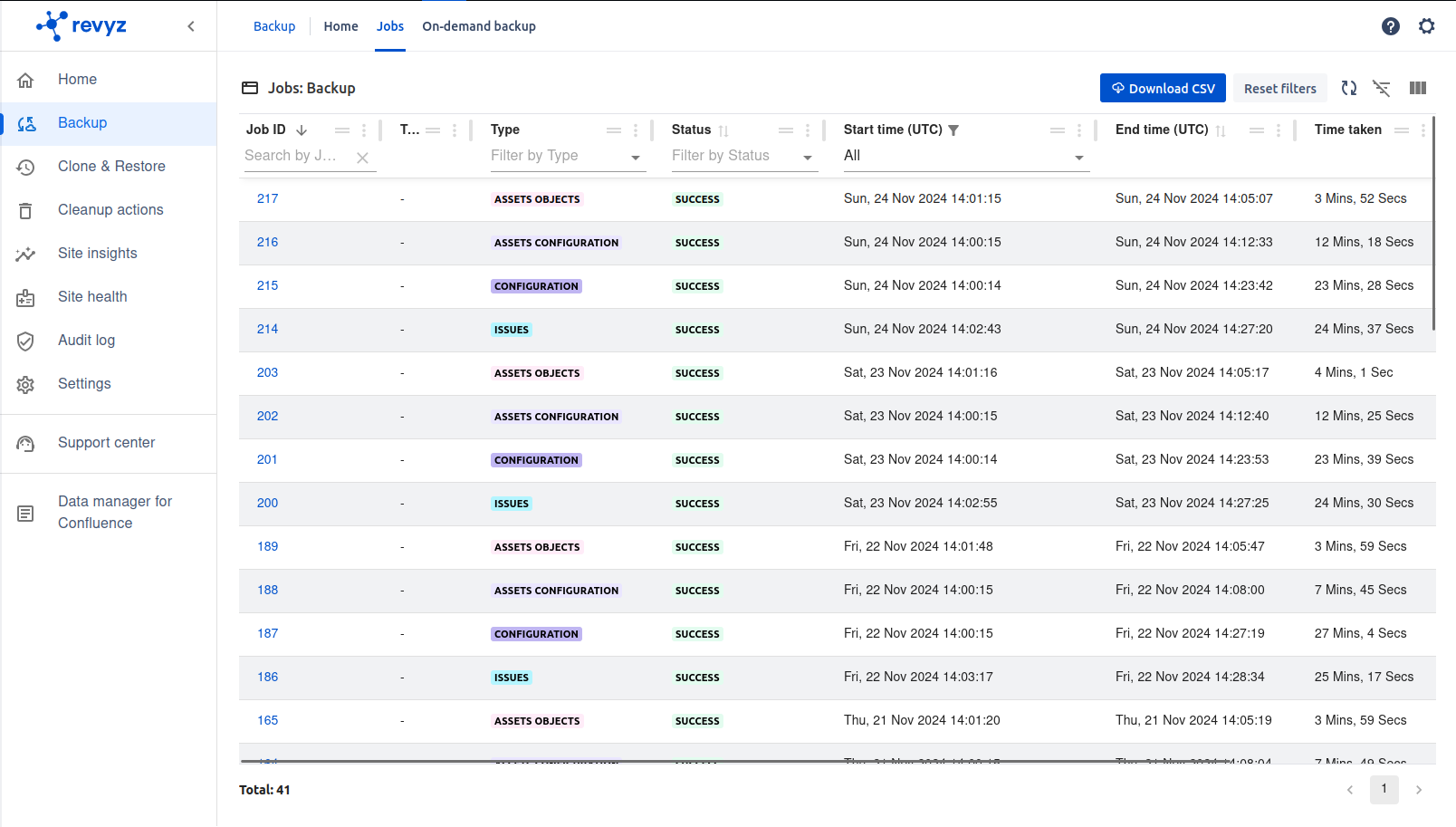
Task: Open Type column options menu
Action: (636, 130)
